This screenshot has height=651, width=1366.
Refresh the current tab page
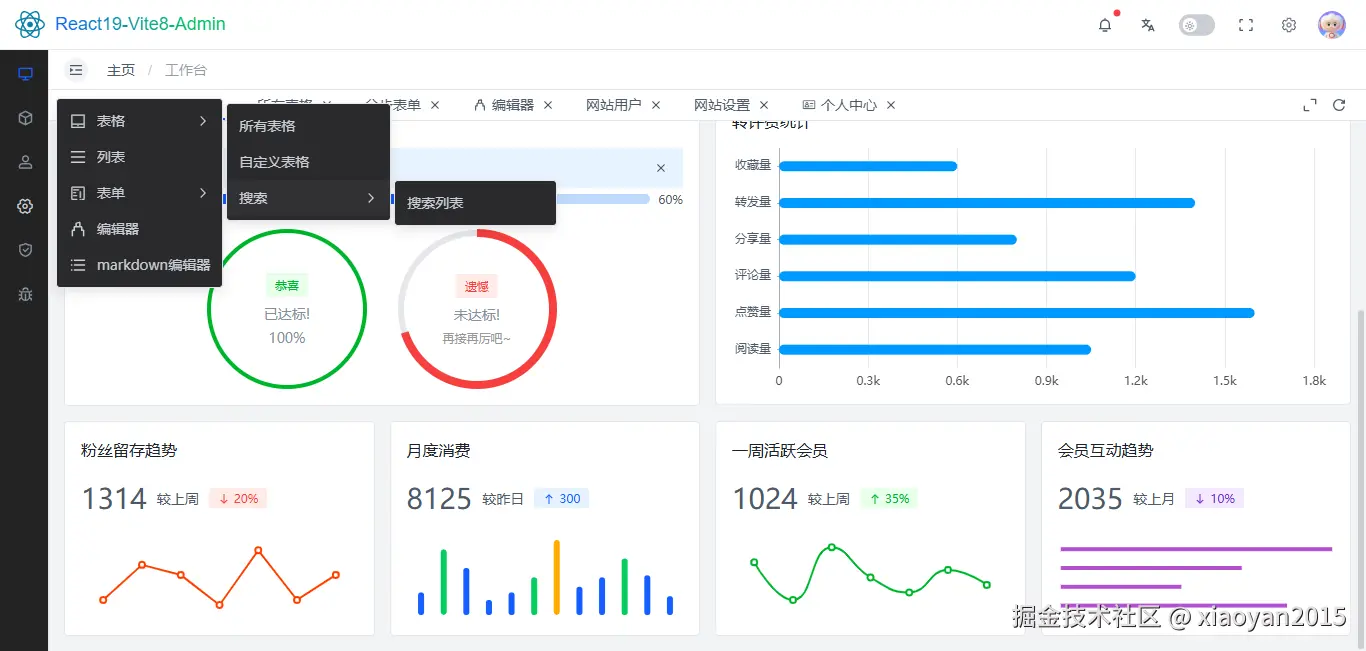(x=1339, y=105)
